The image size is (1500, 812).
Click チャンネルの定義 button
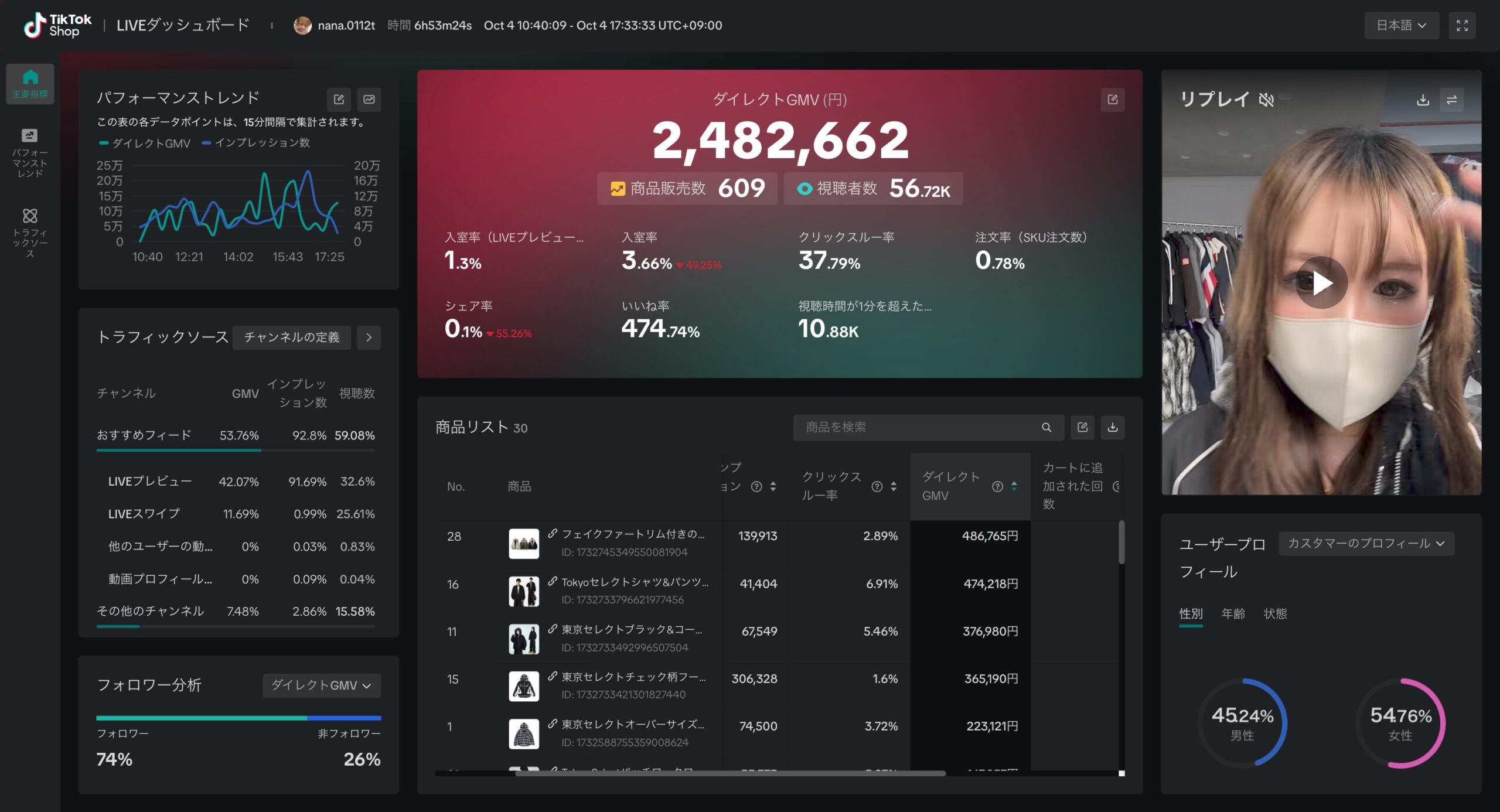[291, 337]
